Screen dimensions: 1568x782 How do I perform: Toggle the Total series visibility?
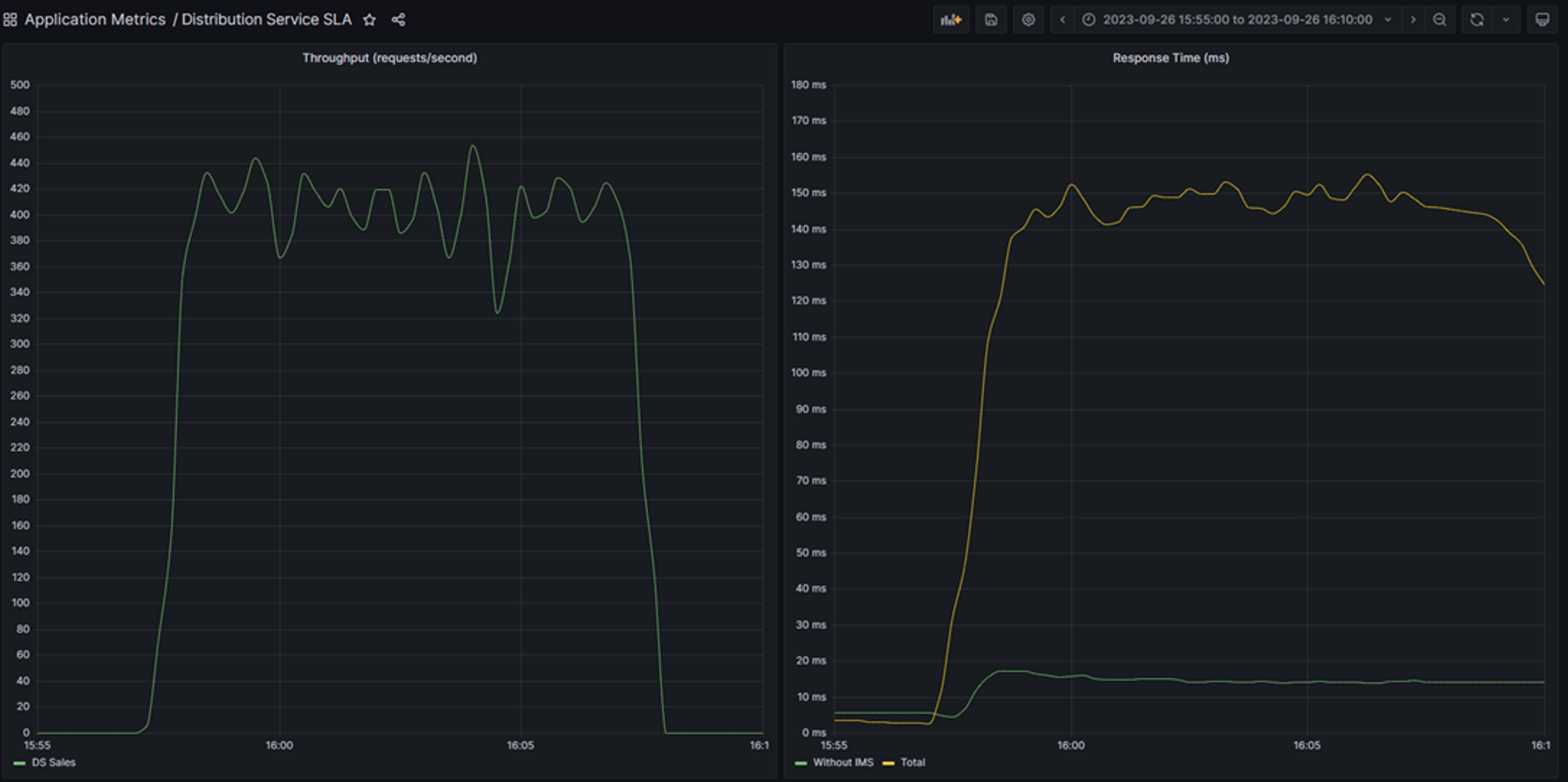[914, 762]
